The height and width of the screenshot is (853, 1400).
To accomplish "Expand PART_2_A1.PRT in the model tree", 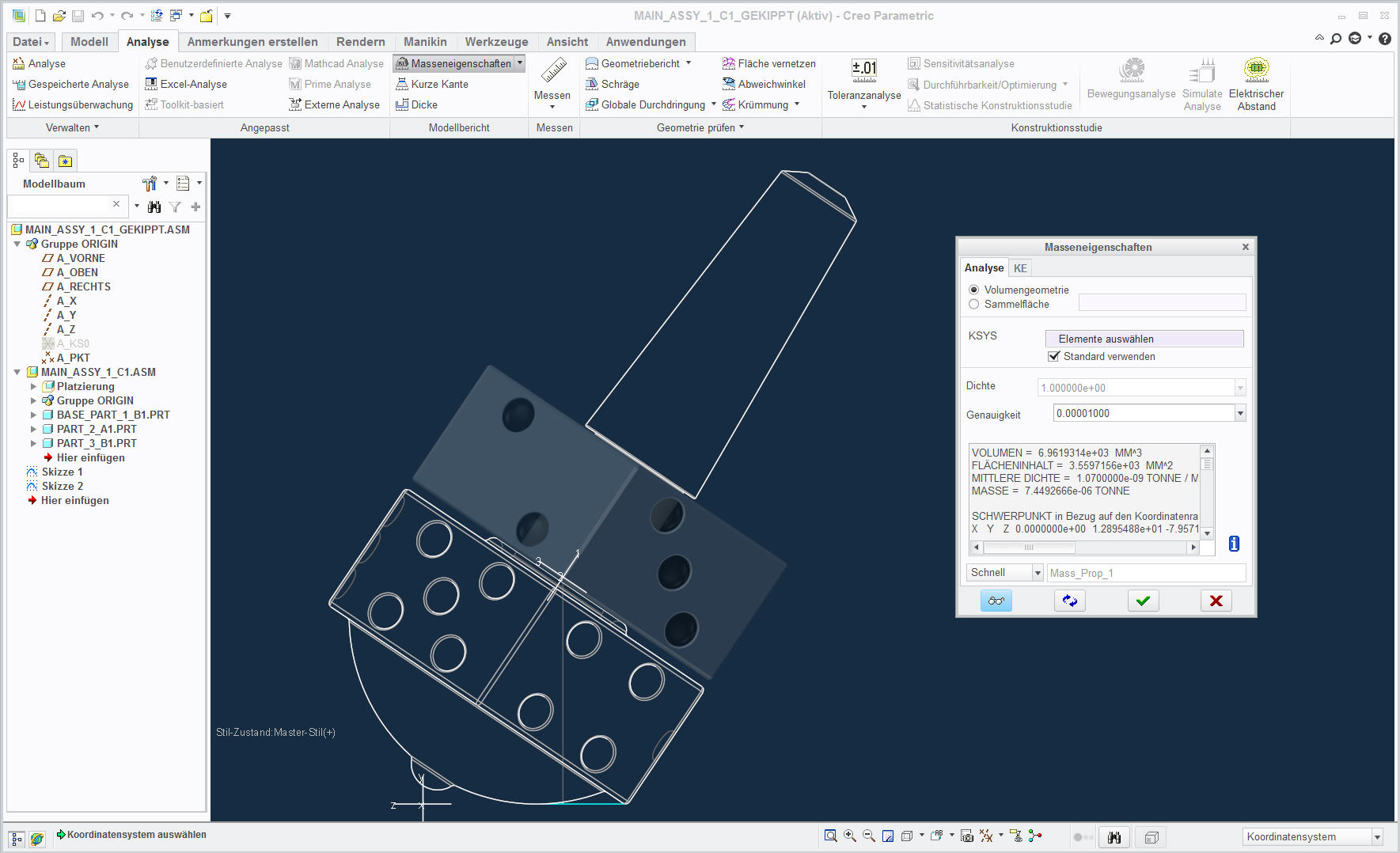I will [x=33, y=429].
